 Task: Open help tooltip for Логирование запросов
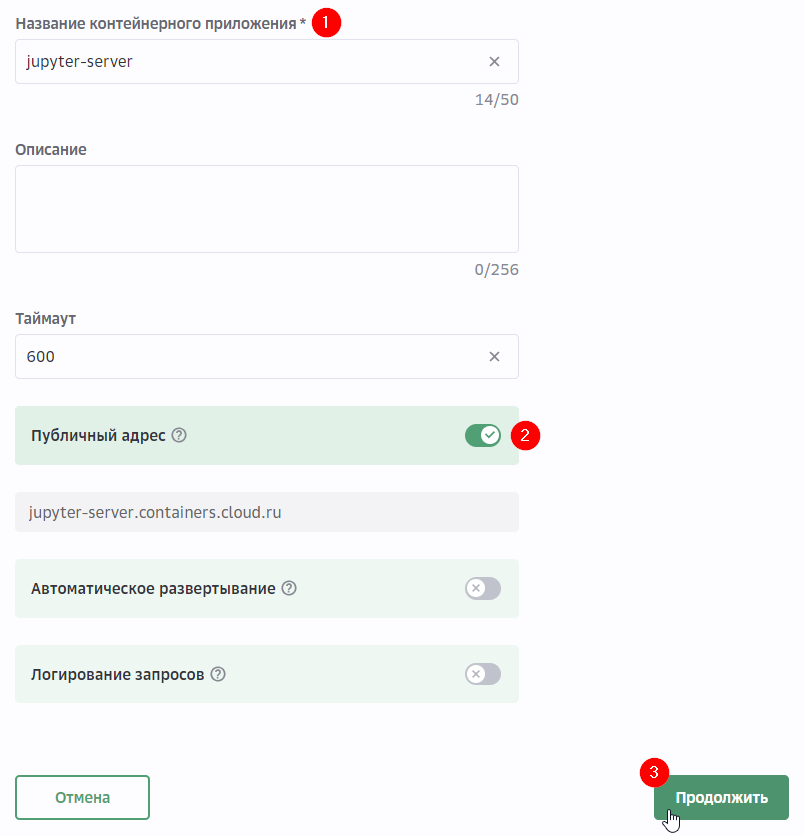[218, 675]
